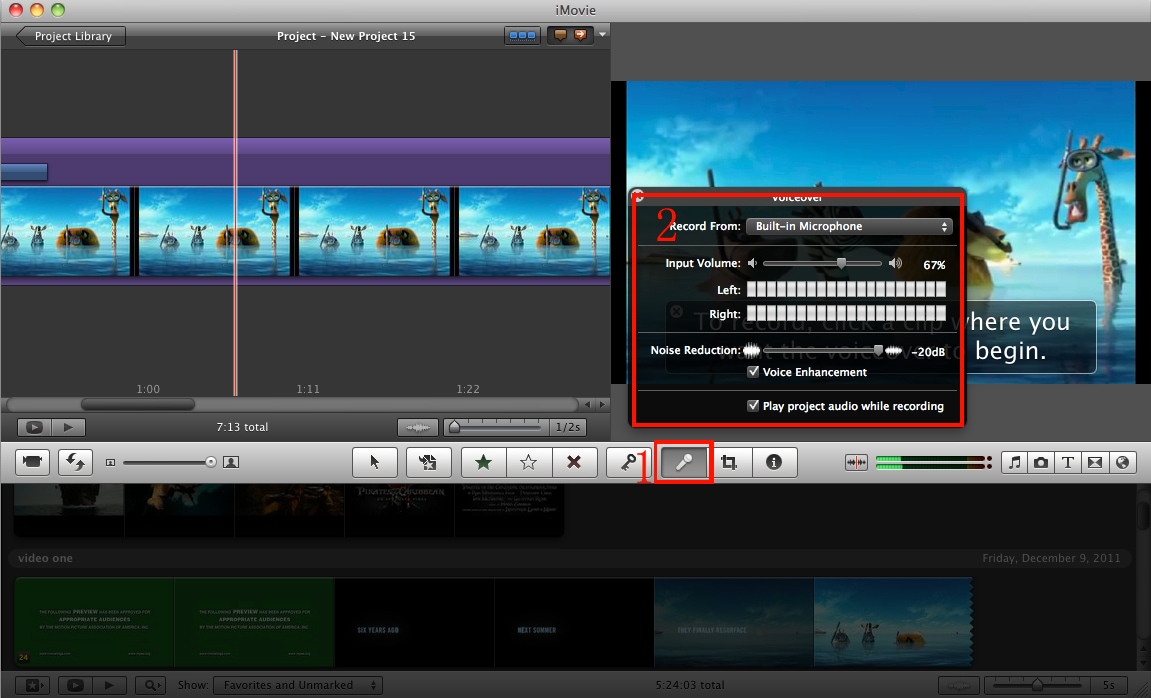
Task: Open the photo browser camera icon
Action: pos(1041,462)
